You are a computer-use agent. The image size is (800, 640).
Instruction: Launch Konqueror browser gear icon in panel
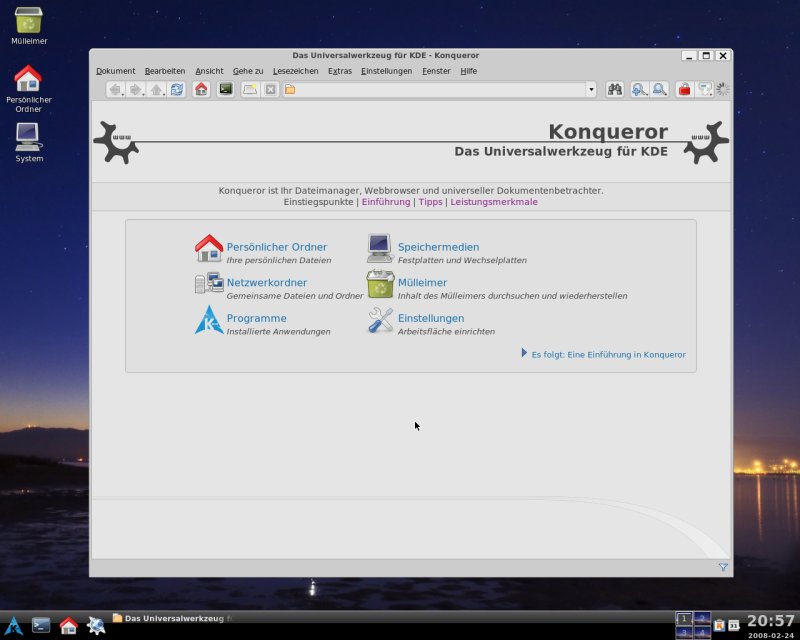[96, 625]
